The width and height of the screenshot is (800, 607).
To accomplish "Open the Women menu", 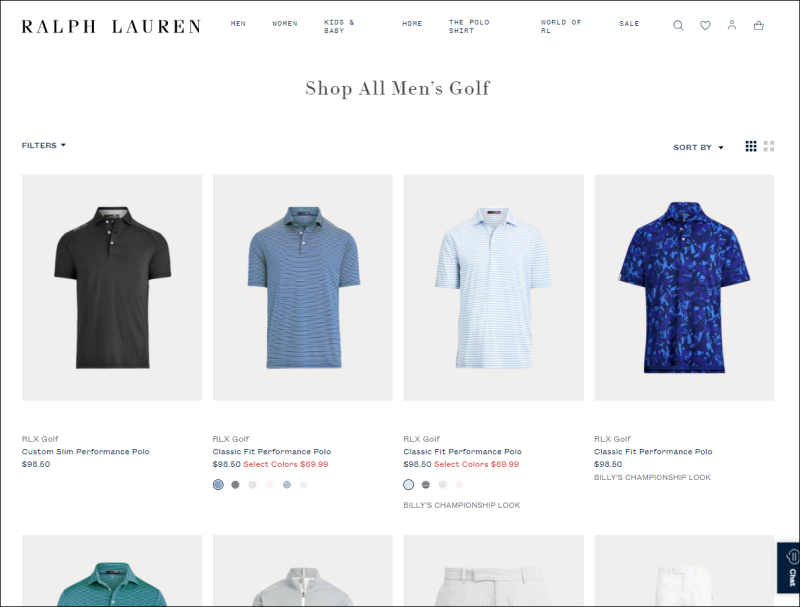I will tap(285, 23).
